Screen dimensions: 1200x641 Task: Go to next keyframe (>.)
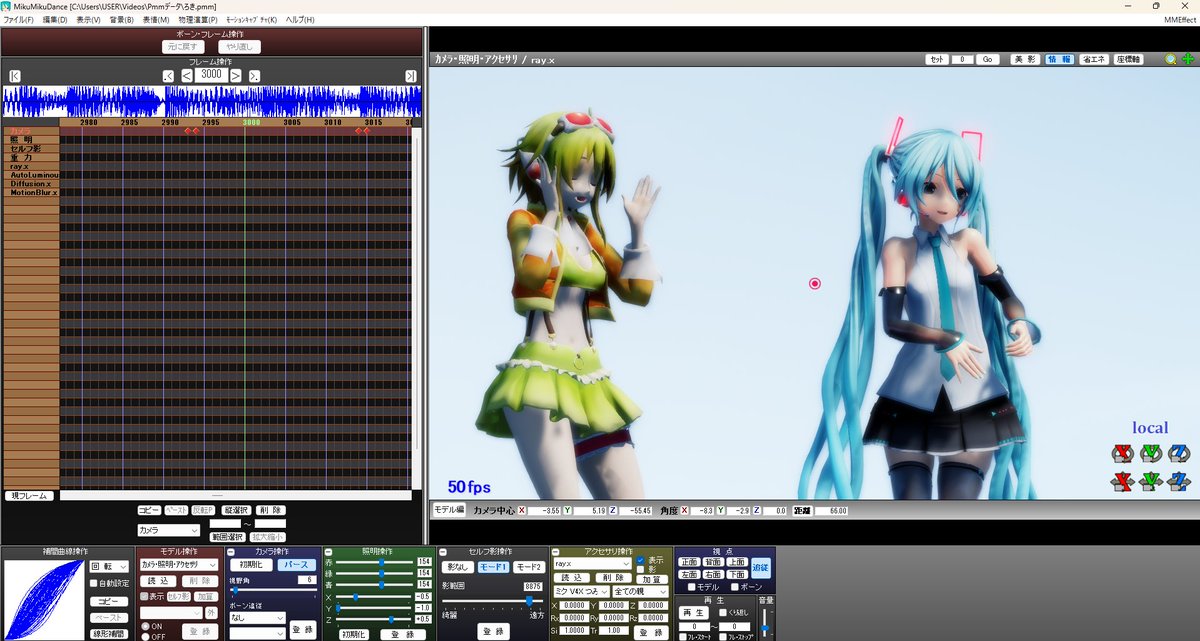click(254, 76)
